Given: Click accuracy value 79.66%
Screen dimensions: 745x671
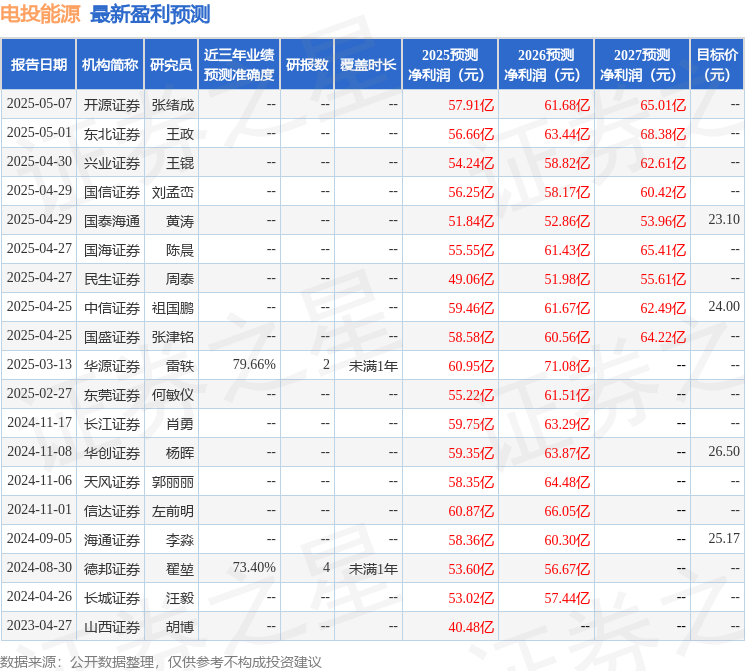Looking at the screenshot, I should pos(254,364).
